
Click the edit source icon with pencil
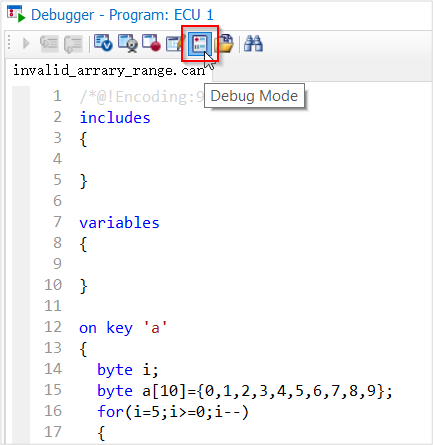pos(175,43)
